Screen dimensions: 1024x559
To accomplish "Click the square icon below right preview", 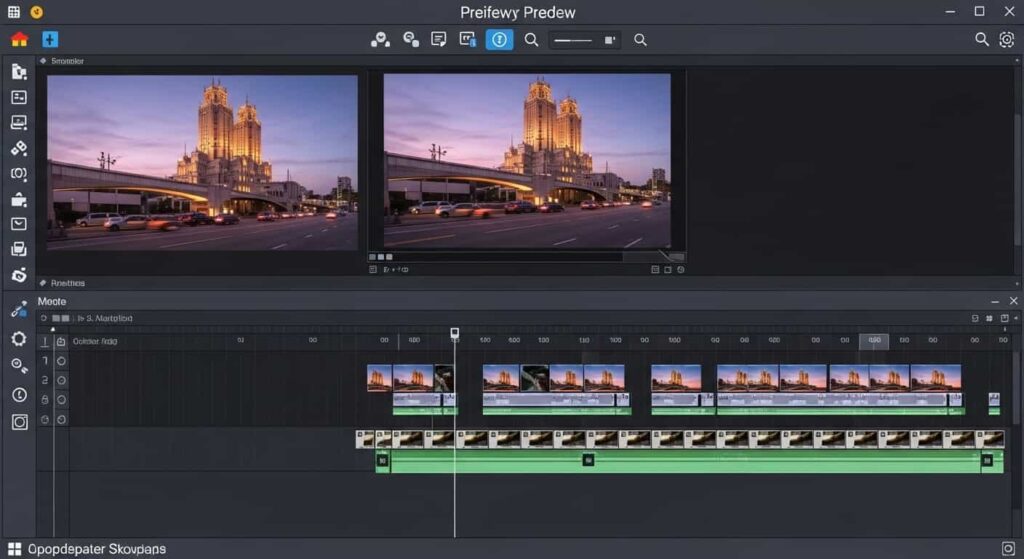I will (667, 269).
